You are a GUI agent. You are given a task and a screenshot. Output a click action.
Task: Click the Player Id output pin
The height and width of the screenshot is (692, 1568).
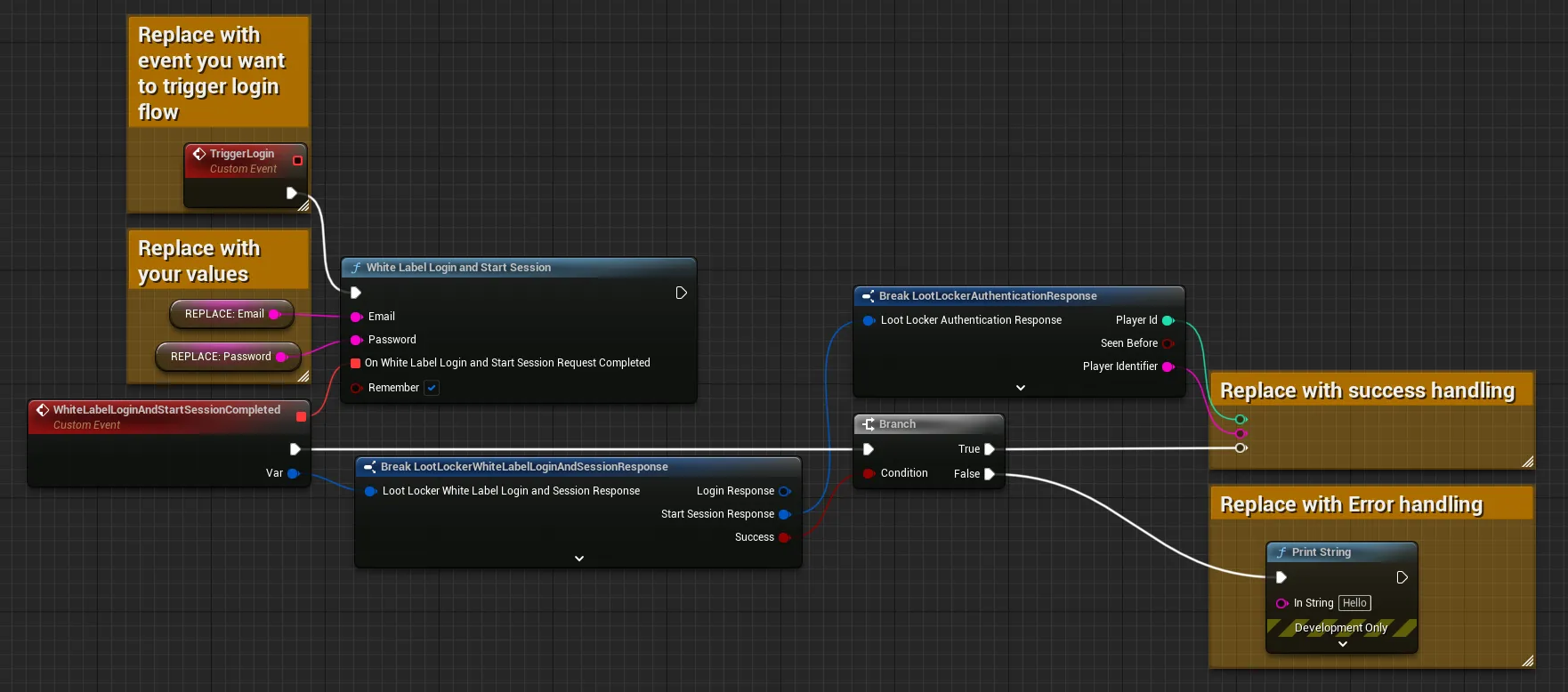coord(1168,320)
